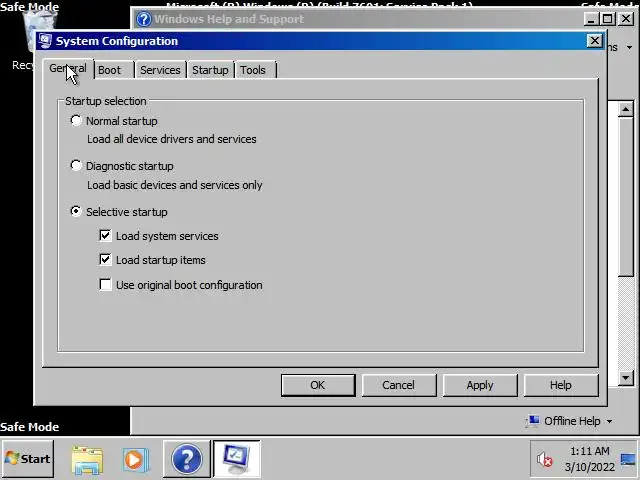Close the System Configuration window

[x=595, y=41]
